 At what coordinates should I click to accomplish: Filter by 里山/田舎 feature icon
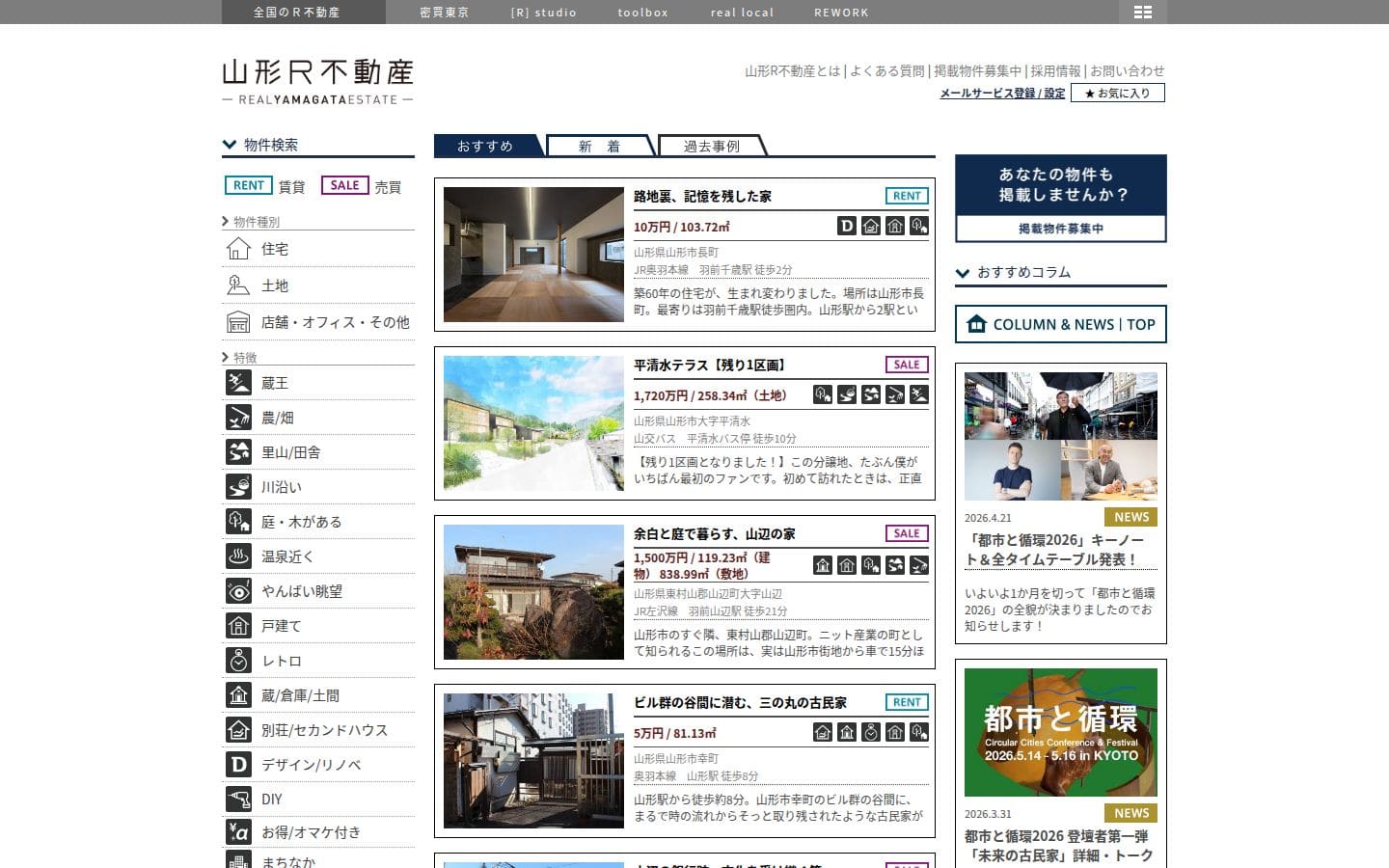click(x=238, y=452)
